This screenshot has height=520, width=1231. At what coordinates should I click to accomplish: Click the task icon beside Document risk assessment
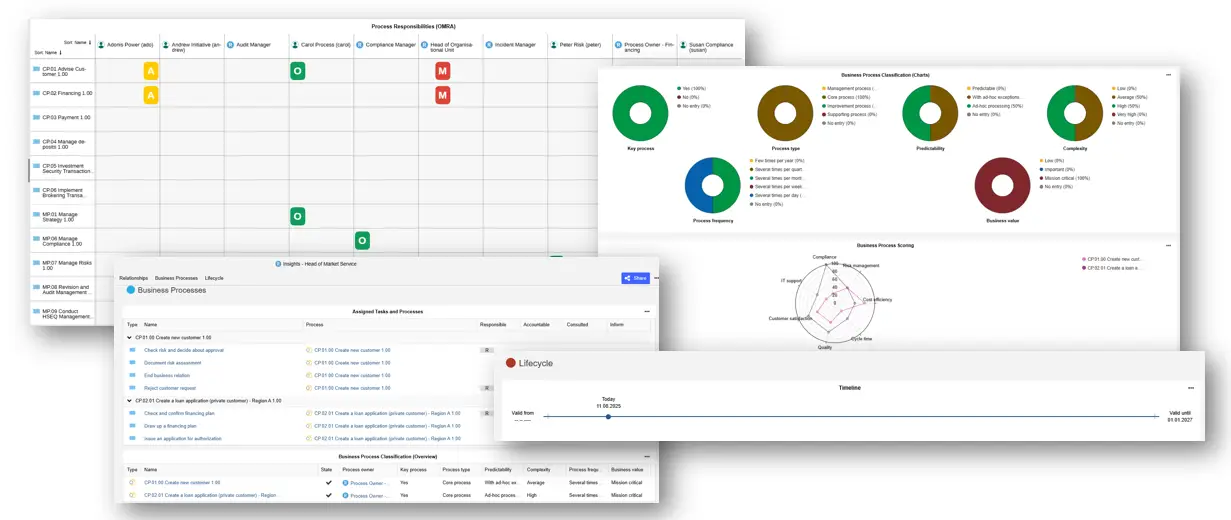132,363
